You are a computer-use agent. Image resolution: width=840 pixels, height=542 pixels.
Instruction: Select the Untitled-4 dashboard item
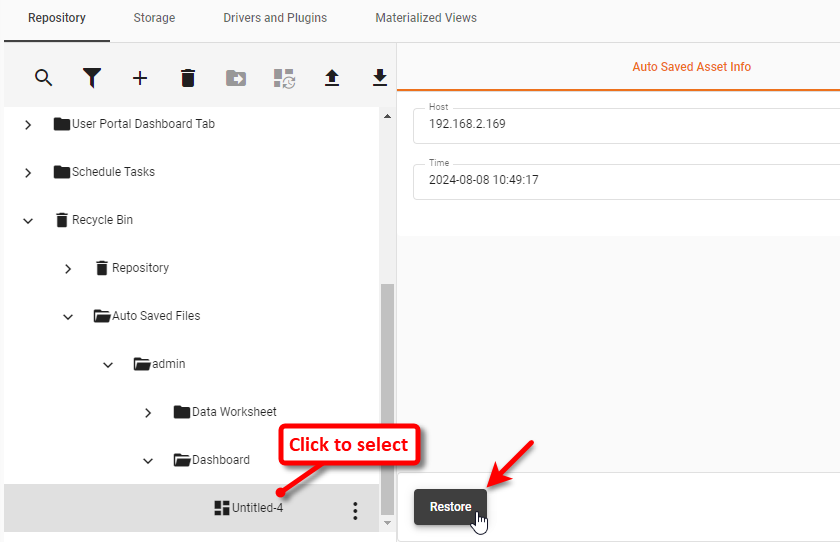coord(257,508)
